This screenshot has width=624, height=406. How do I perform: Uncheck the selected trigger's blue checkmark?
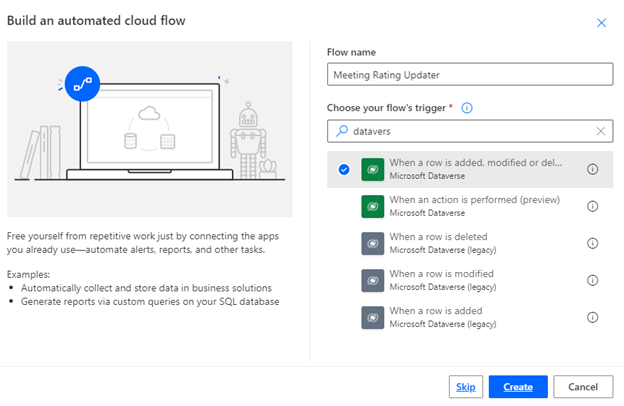344,170
